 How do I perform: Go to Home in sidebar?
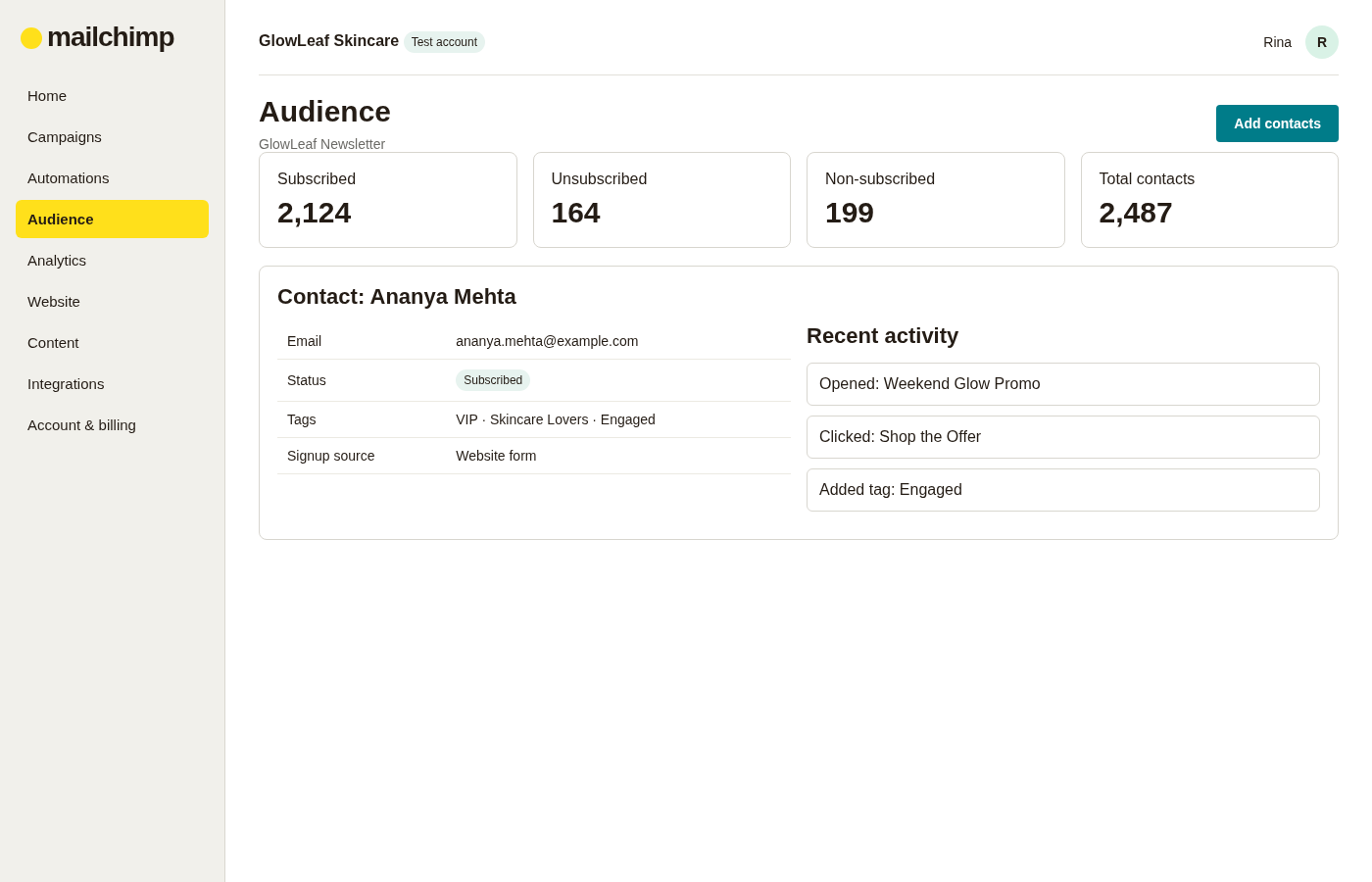point(112,96)
